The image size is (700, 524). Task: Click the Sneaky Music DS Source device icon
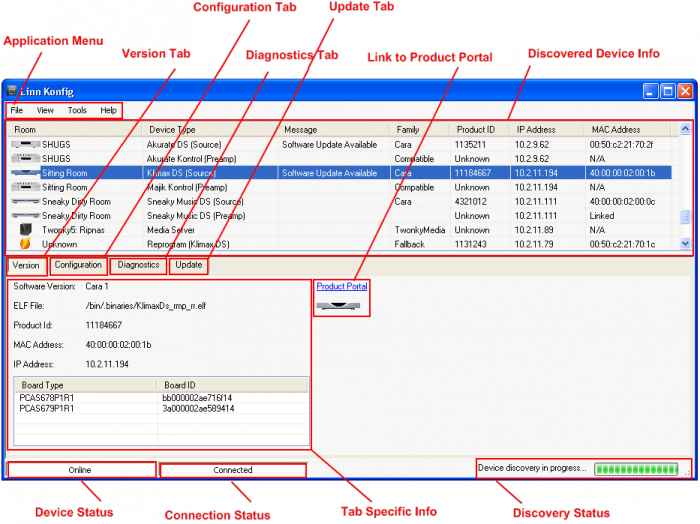click(25, 201)
